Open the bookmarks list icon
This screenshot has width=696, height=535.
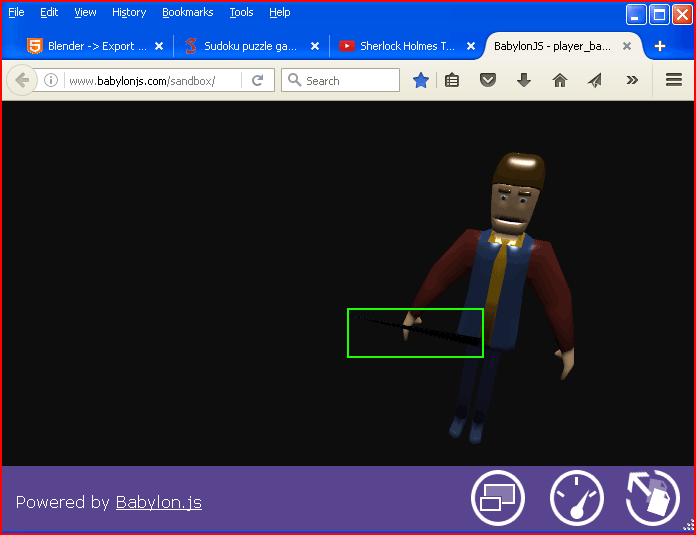coord(452,81)
